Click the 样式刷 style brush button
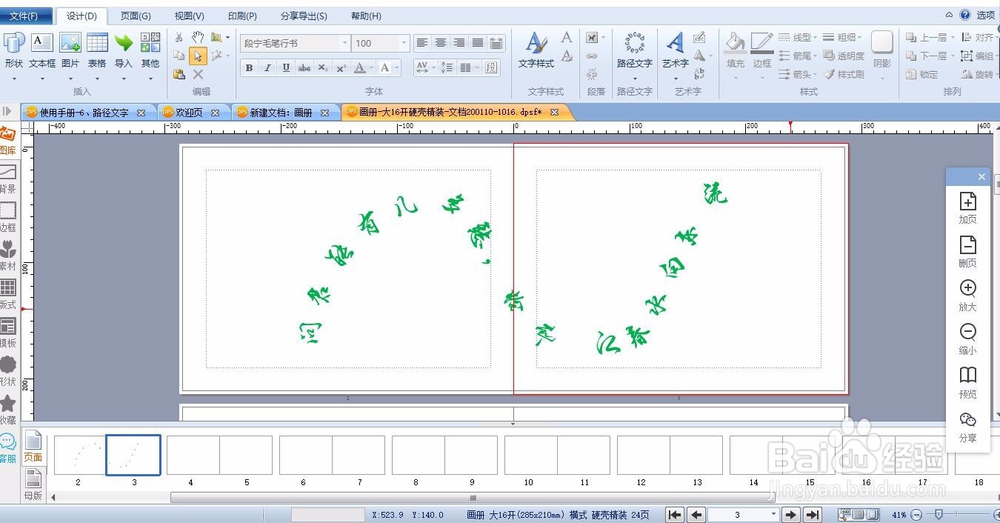Screen dimensions: 1000x523 click(x=844, y=75)
